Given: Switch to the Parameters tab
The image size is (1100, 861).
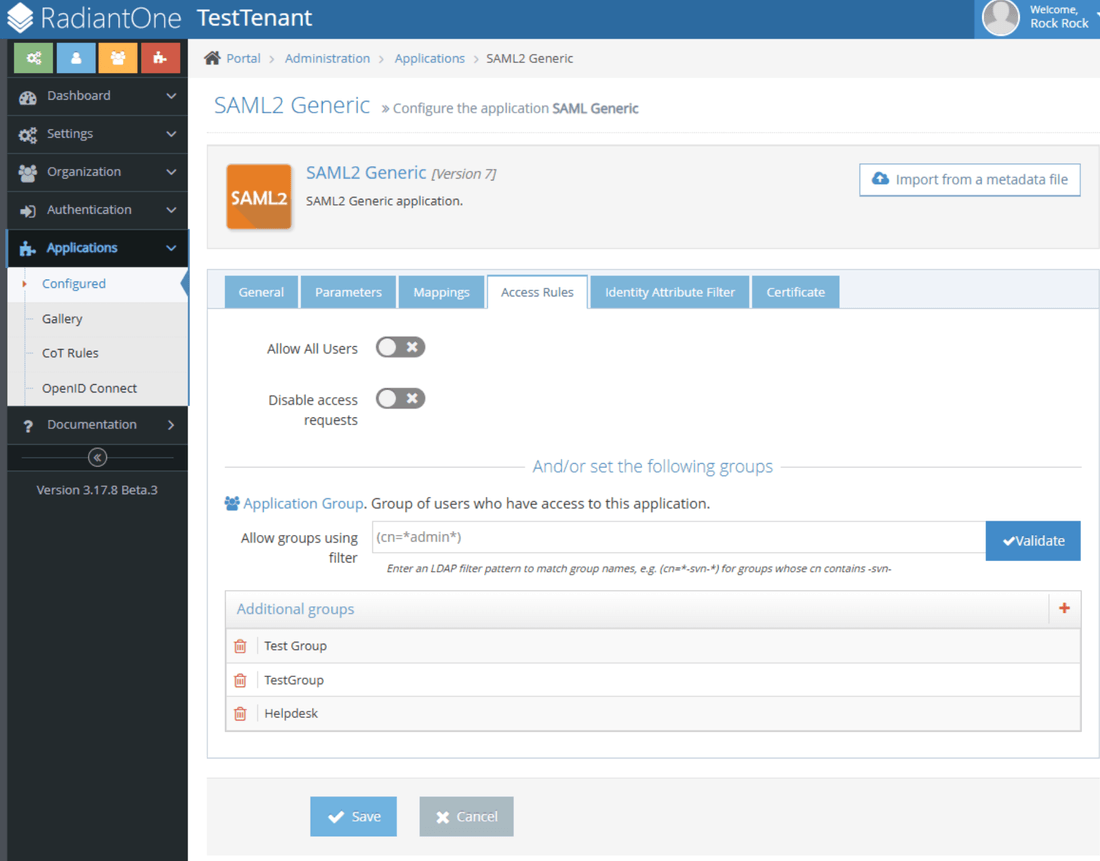Looking at the screenshot, I should coord(348,292).
